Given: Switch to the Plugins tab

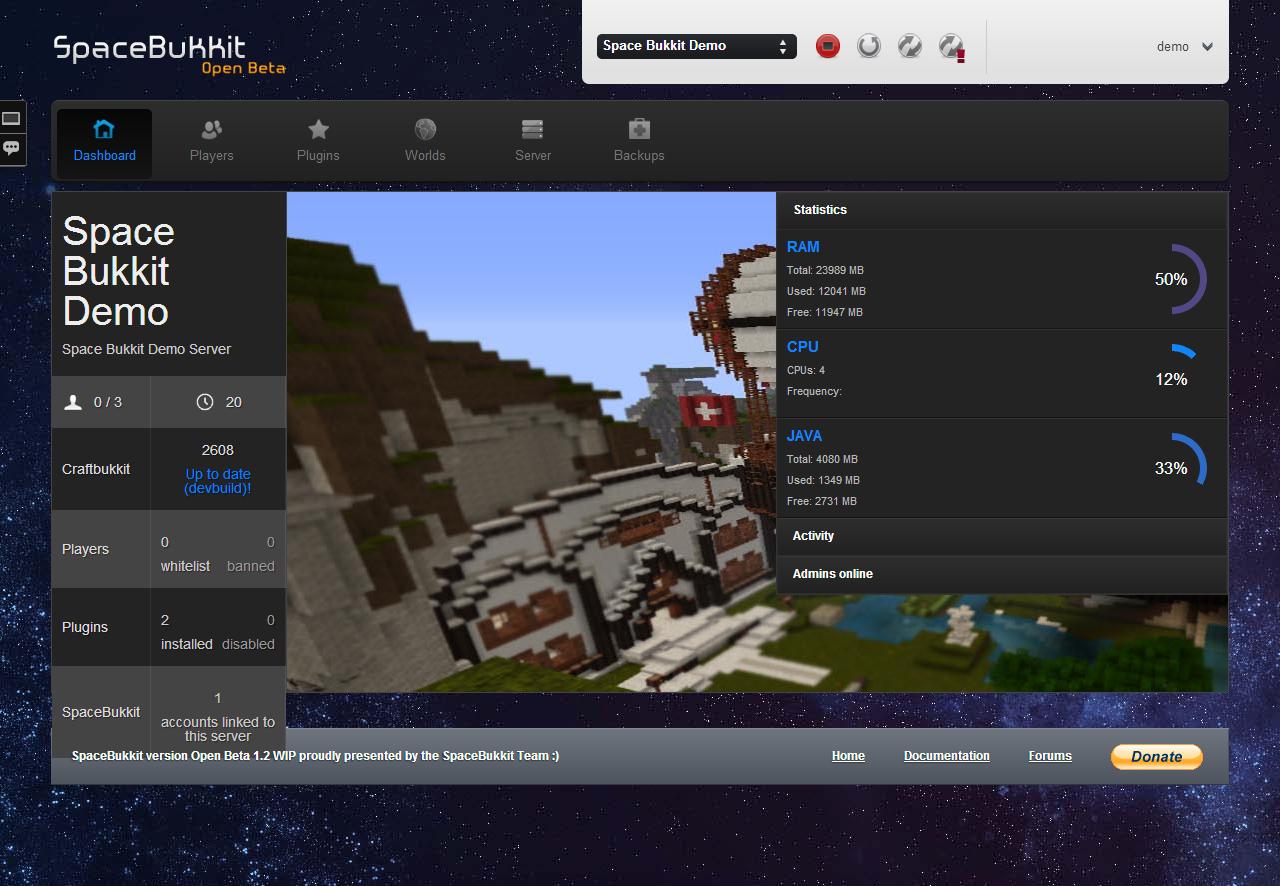Looking at the screenshot, I should 318,143.
